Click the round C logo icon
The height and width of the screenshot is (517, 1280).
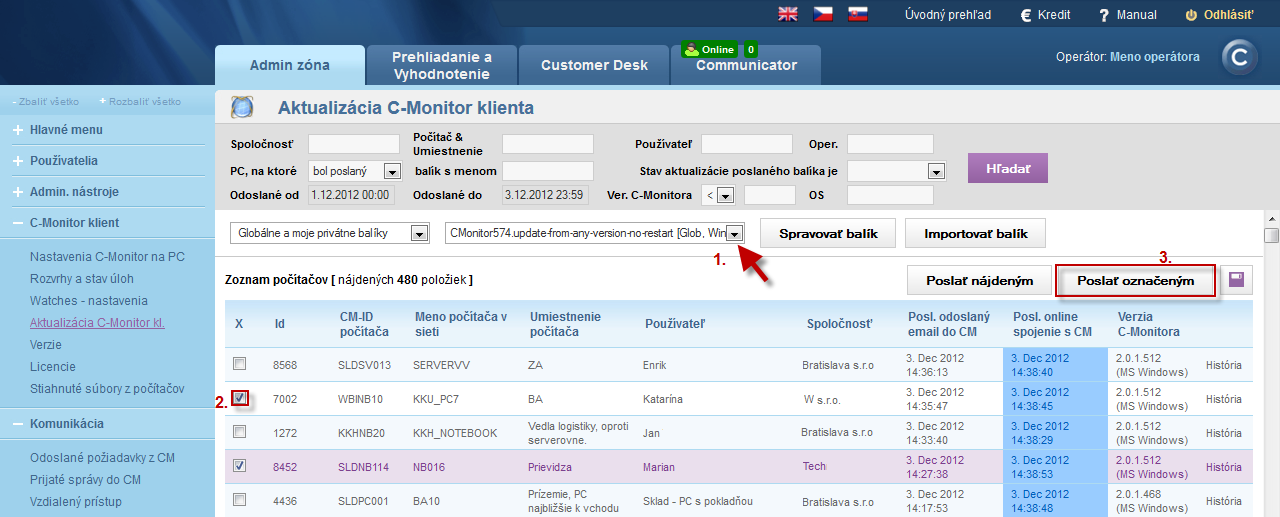[x=1240, y=58]
